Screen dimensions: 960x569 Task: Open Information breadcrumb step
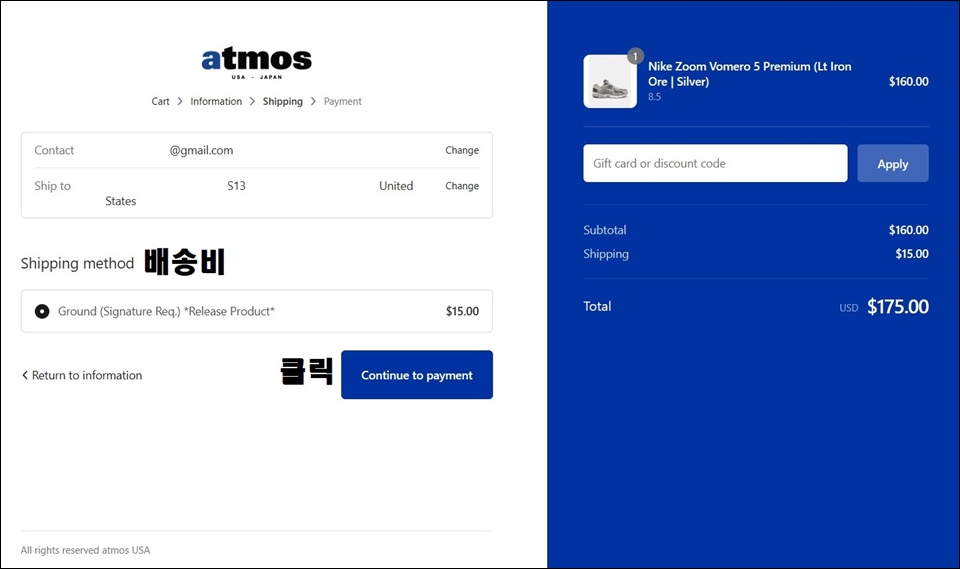click(x=216, y=101)
